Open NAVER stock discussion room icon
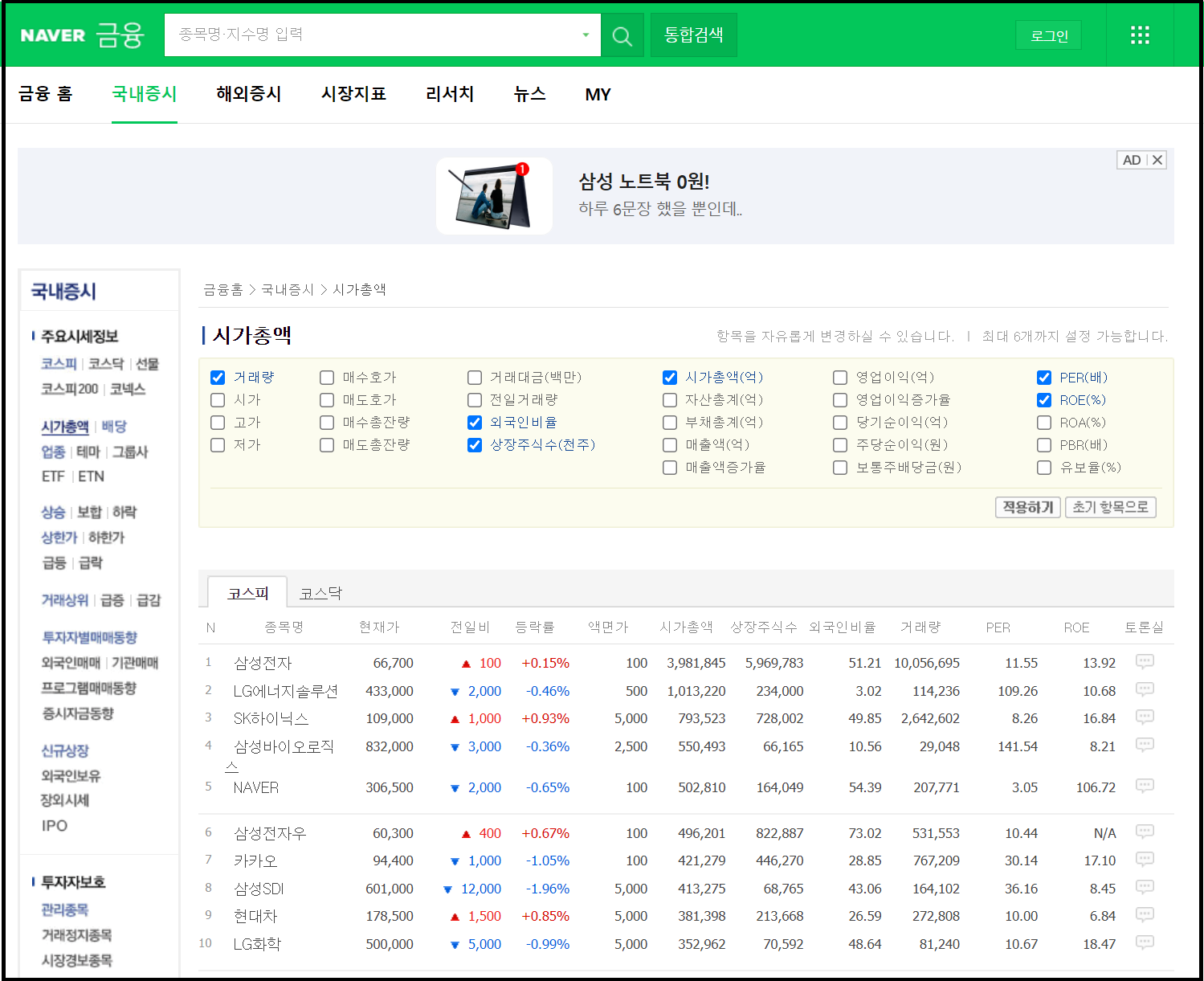The height and width of the screenshot is (981, 1204). tap(1145, 786)
